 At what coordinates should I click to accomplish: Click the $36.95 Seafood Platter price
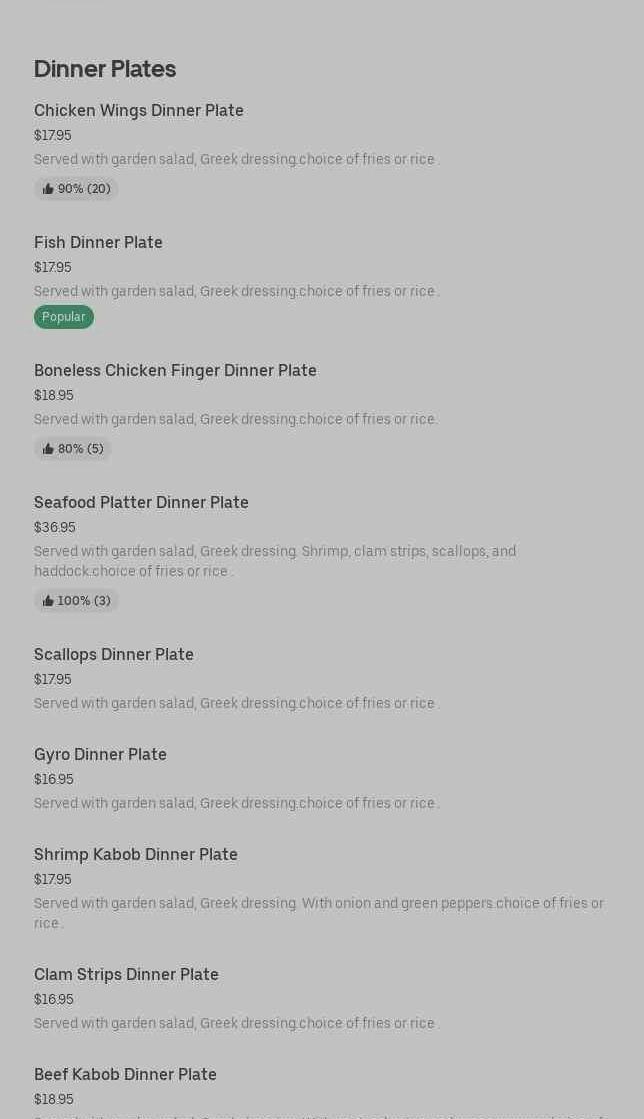coord(55,527)
